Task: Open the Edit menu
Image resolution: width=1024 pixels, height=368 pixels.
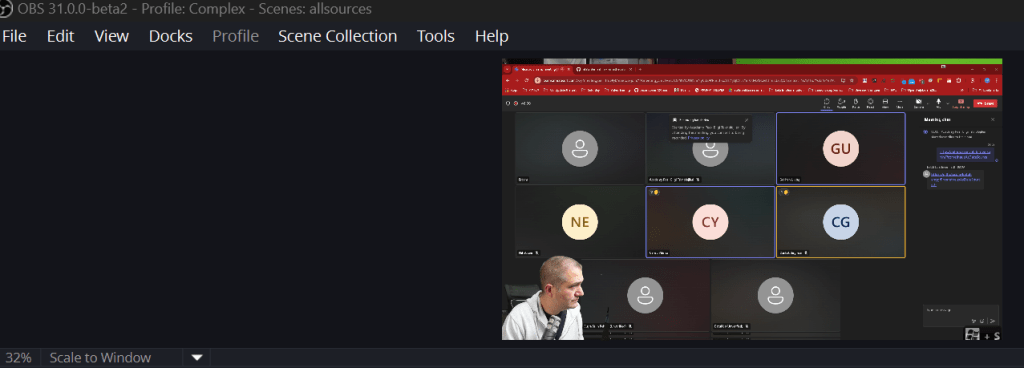Action: pos(61,36)
